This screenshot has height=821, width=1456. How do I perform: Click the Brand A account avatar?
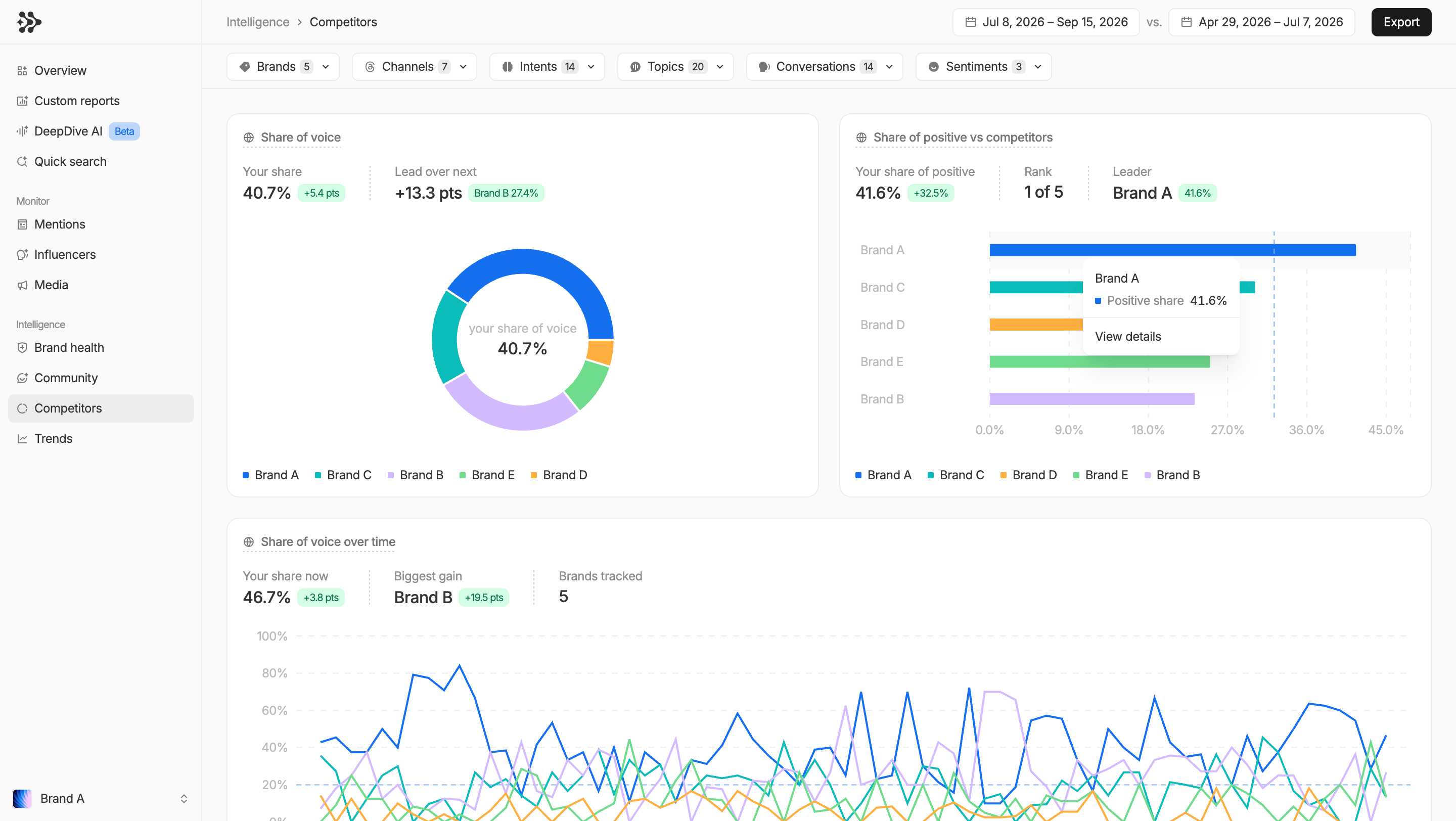[22, 798]
